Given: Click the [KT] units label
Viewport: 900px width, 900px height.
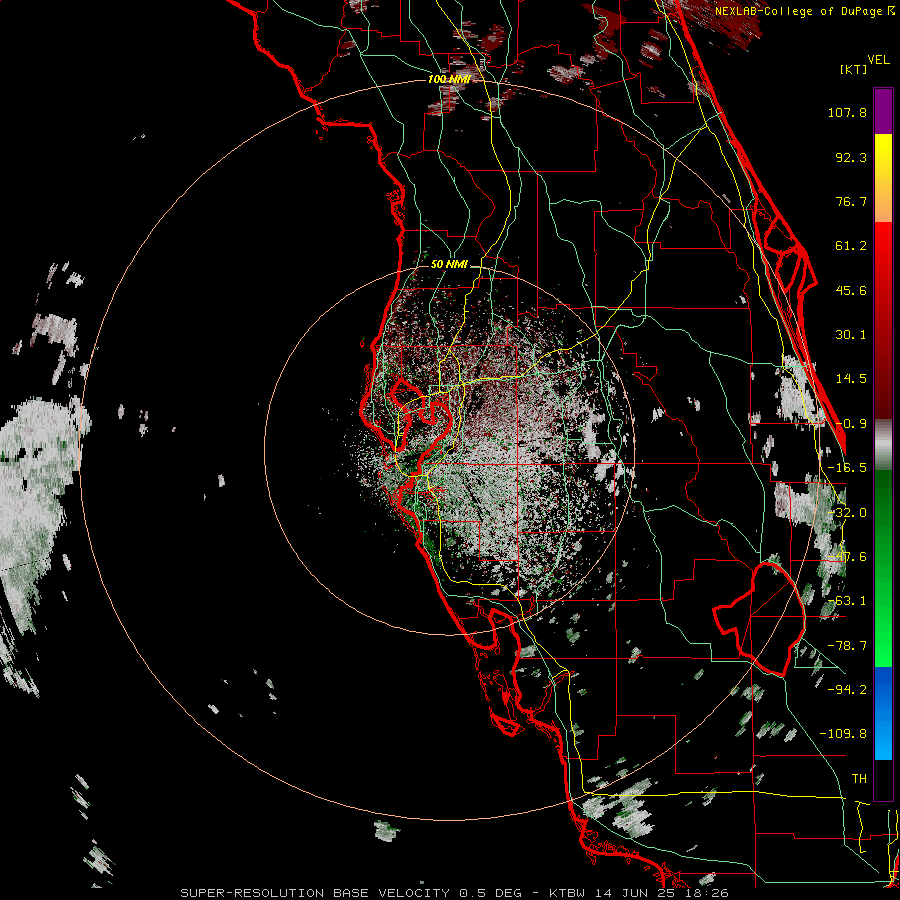Looking at the screenshot, I should click(x=854, y=69).
